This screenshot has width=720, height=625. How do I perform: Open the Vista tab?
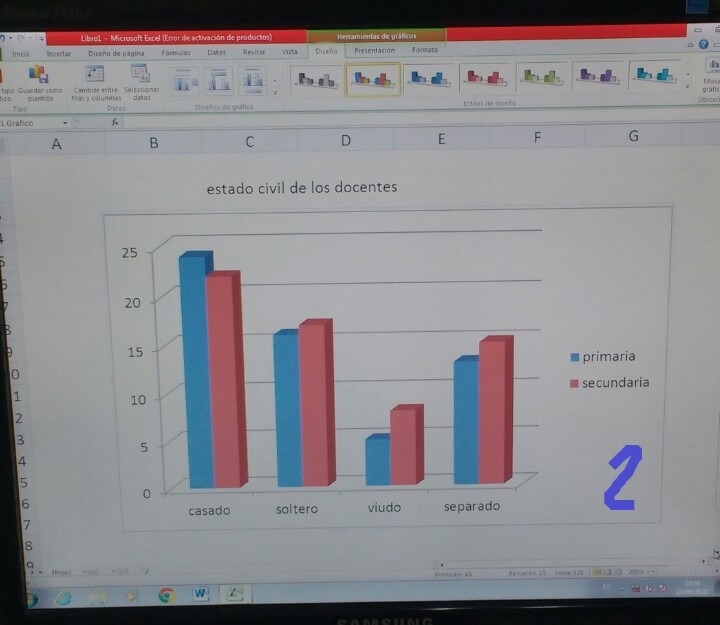pos(290,51)
